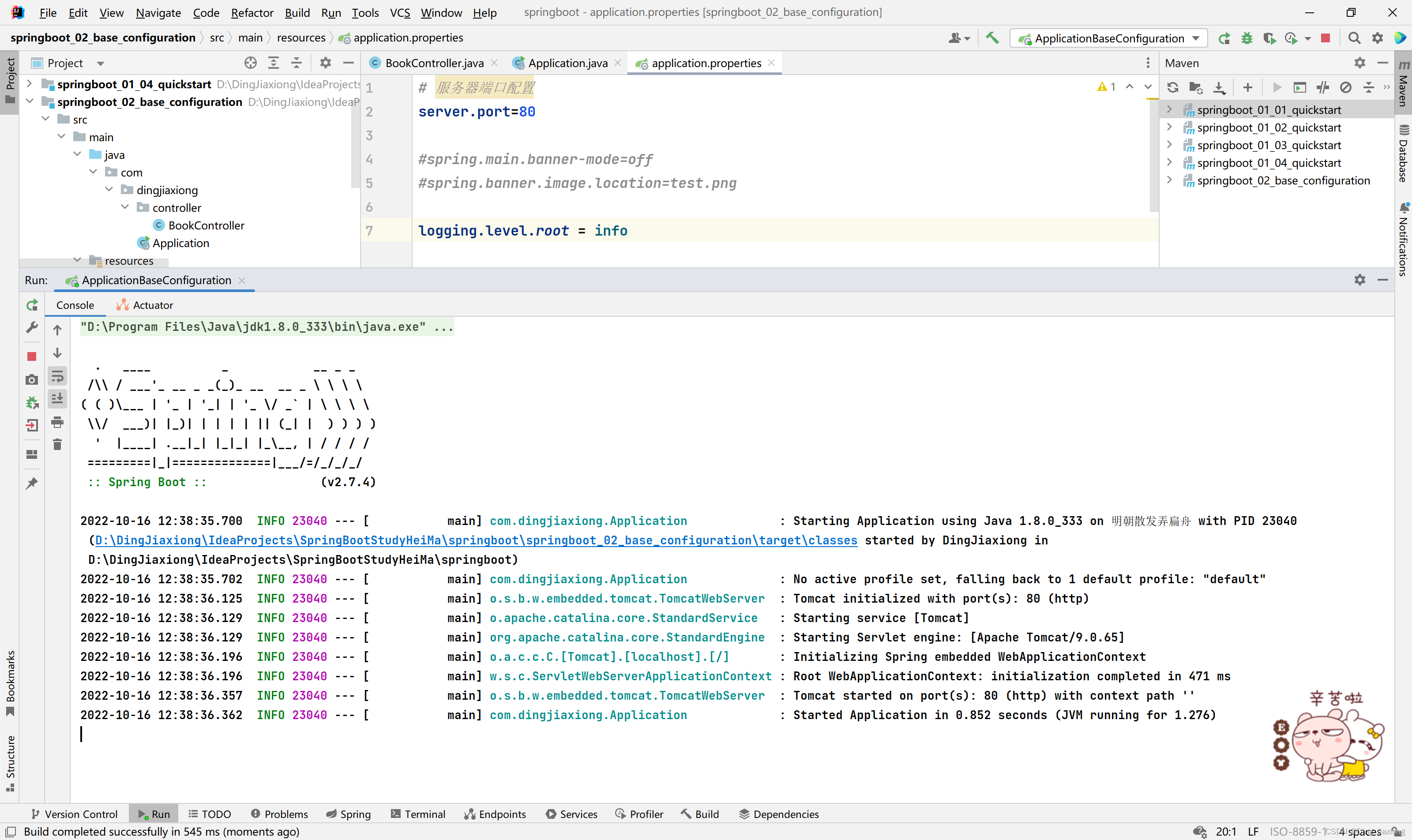Open Project panel options gear
Image resolution: width=1412 pixels, height=840 pixels.
[x=326, y=63]
